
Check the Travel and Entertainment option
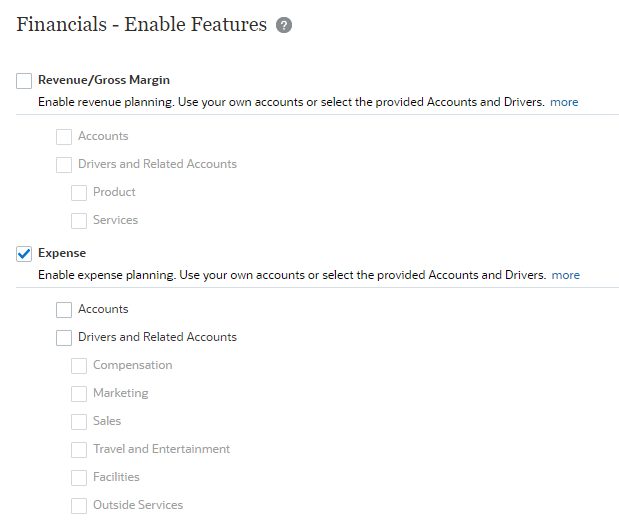coord(79,450)
